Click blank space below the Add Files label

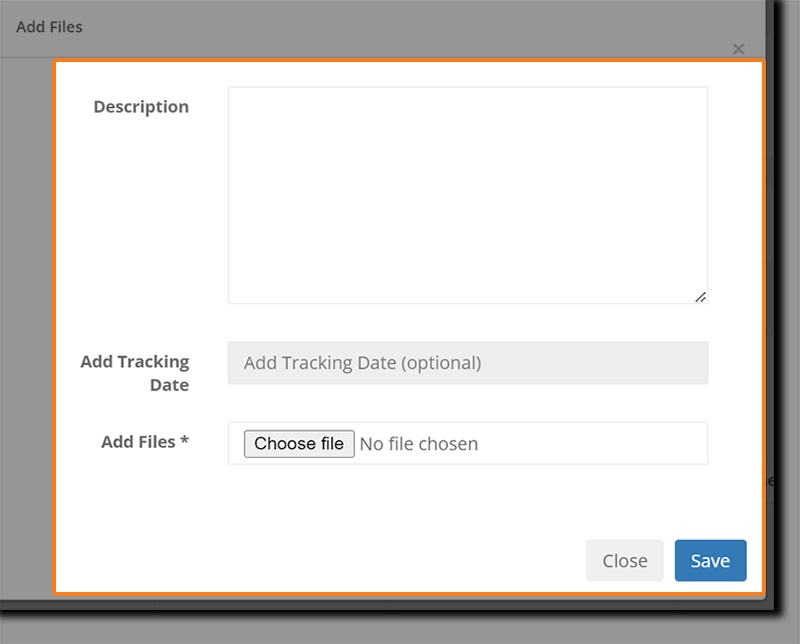pyautogui.click(x=141, y=500)
